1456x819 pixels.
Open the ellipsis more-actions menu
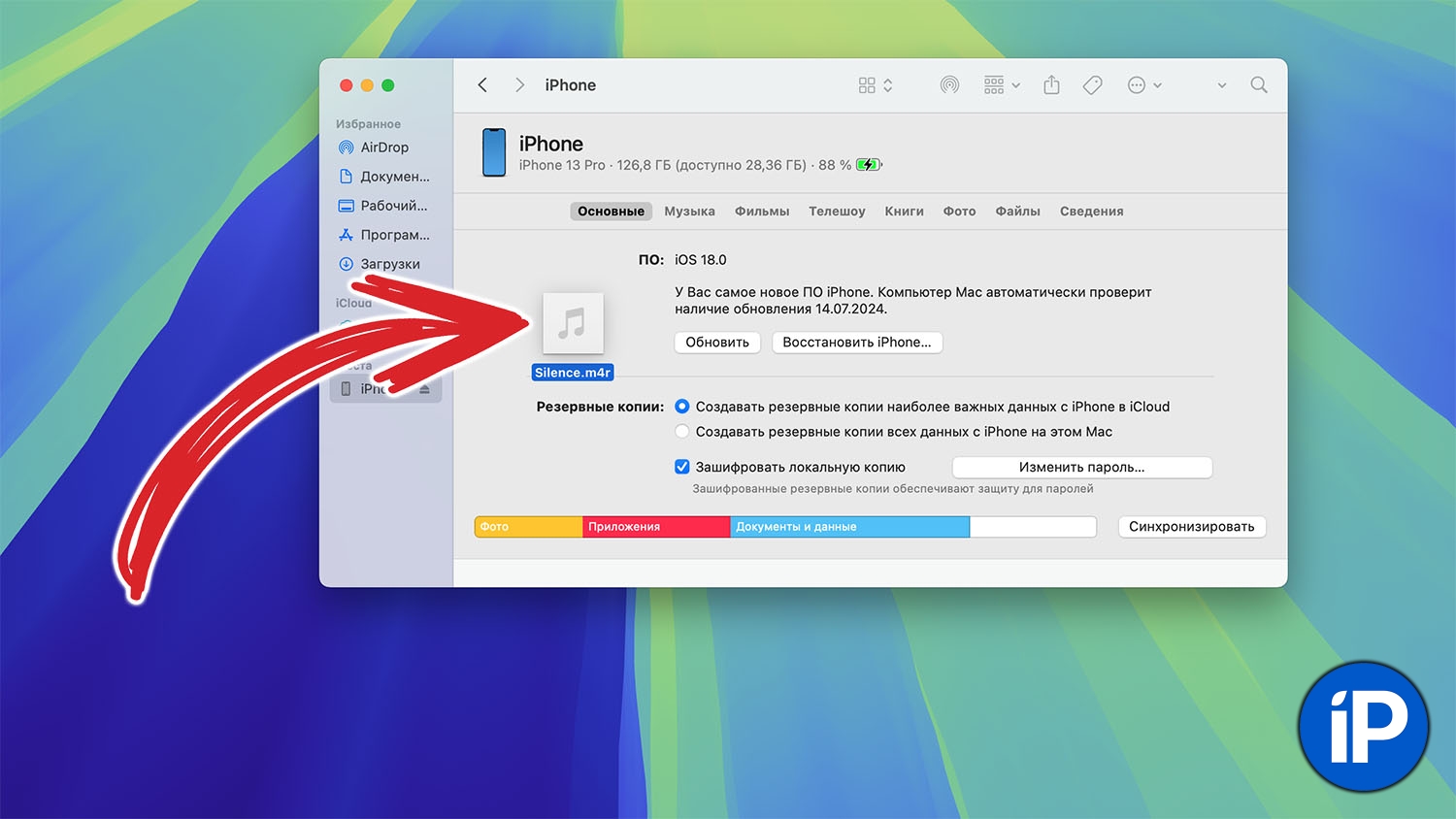coord(1144,85)
